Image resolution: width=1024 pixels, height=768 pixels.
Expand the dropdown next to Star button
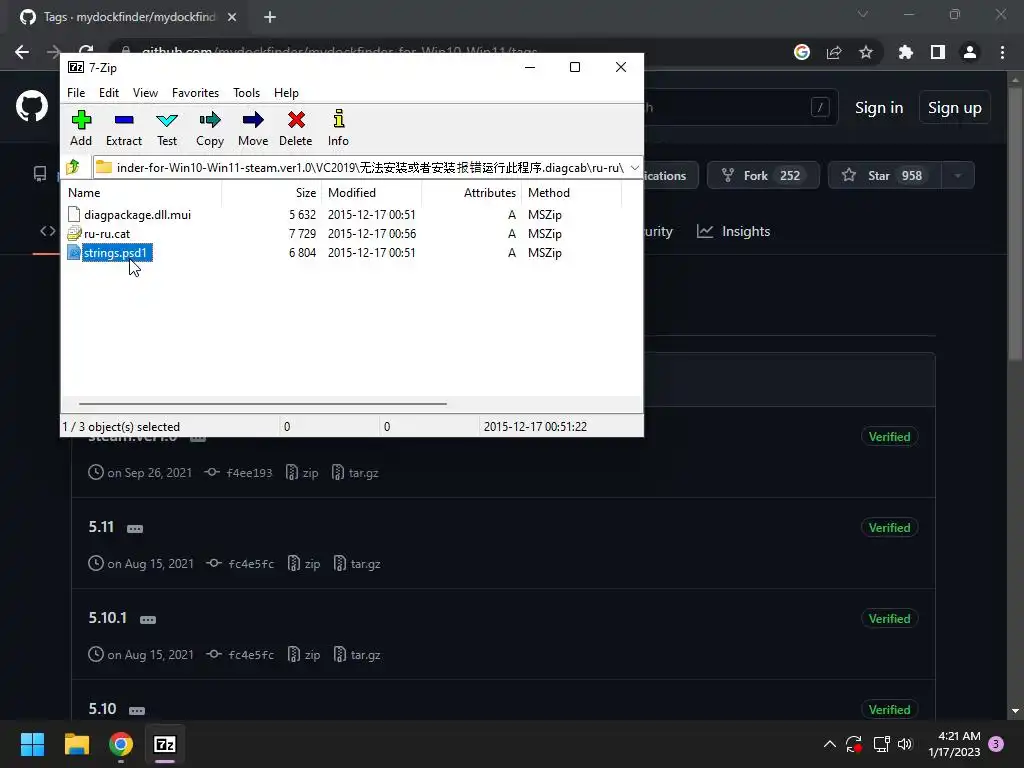click(x=958, y=176)
